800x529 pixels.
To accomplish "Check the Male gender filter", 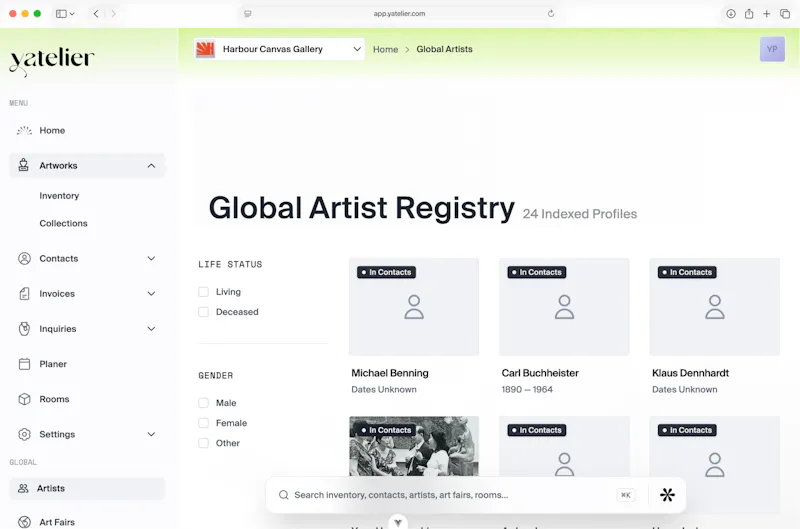I will [204, 403].
